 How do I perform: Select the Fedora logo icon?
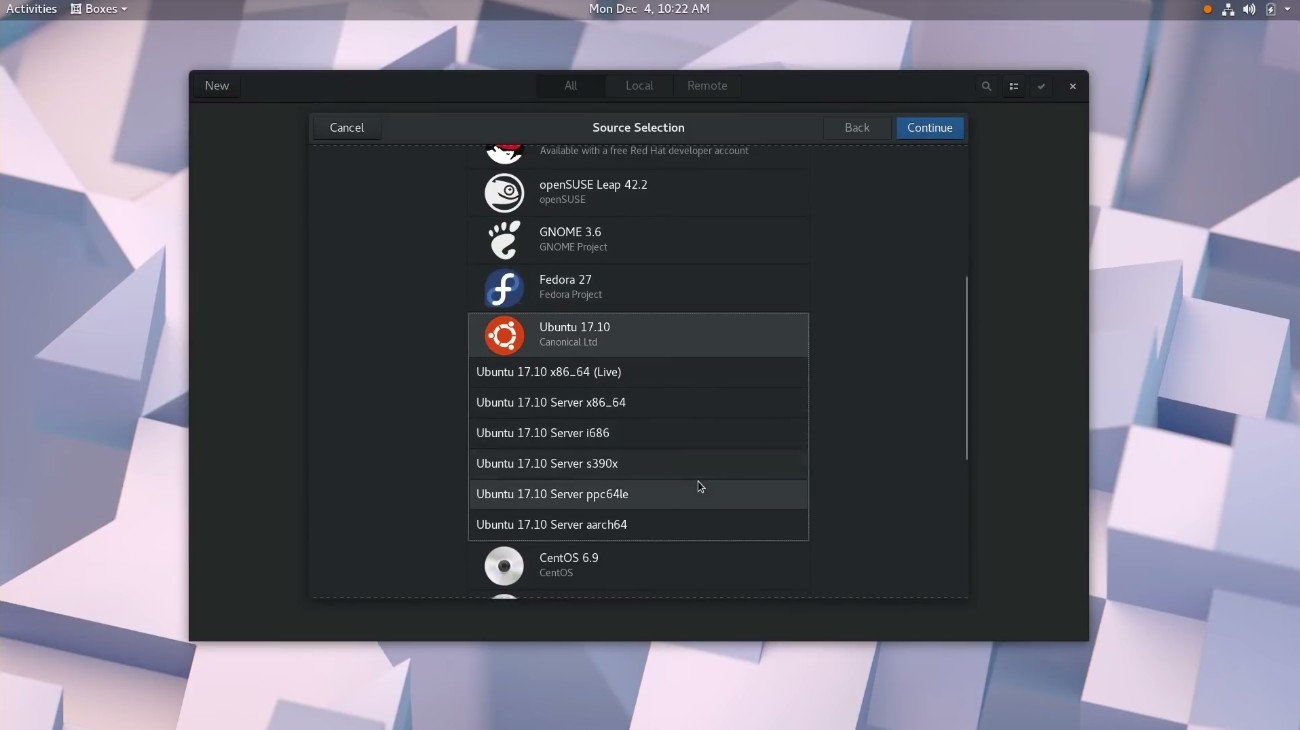(504, 288)
